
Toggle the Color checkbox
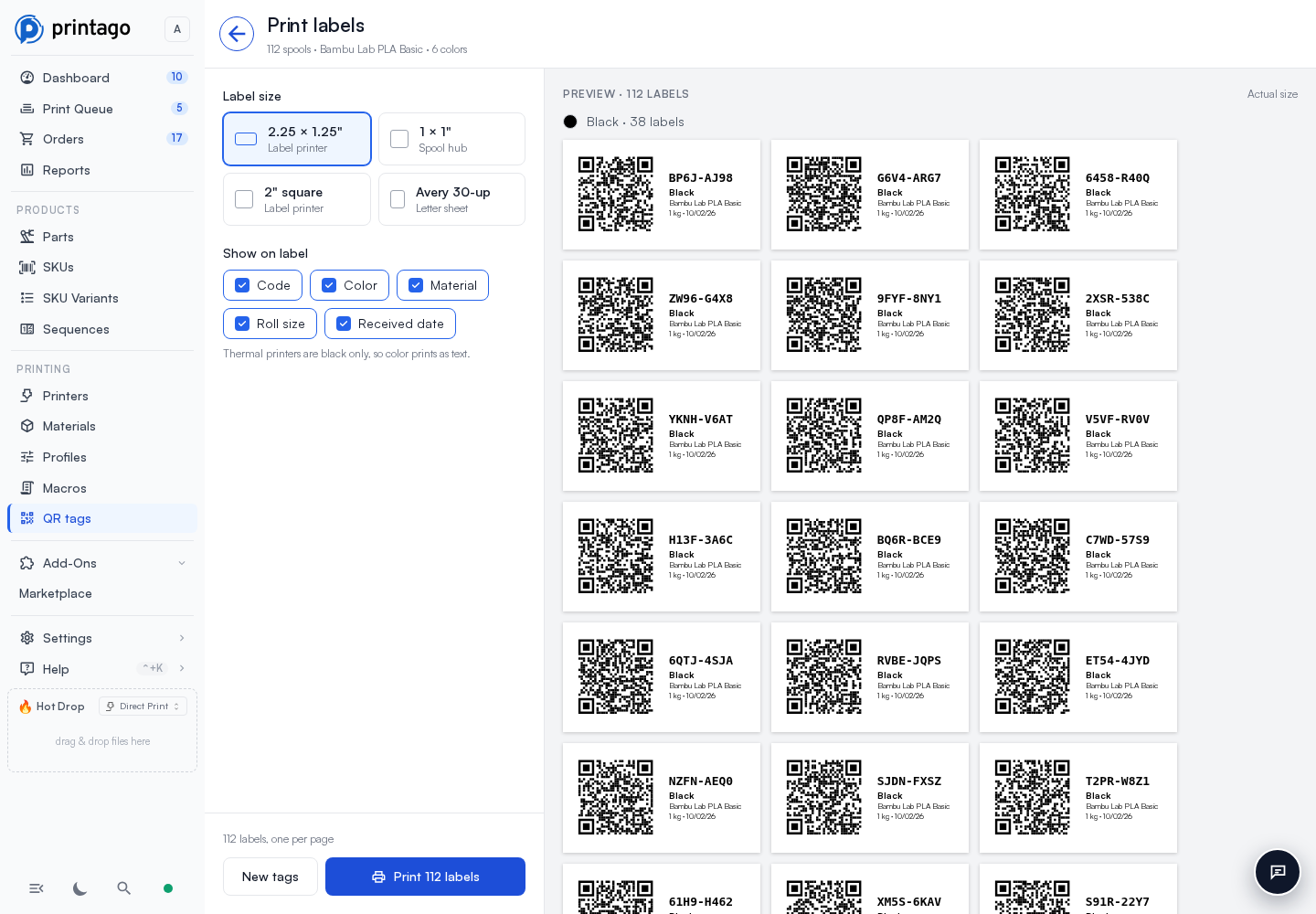tap(329, 285)
